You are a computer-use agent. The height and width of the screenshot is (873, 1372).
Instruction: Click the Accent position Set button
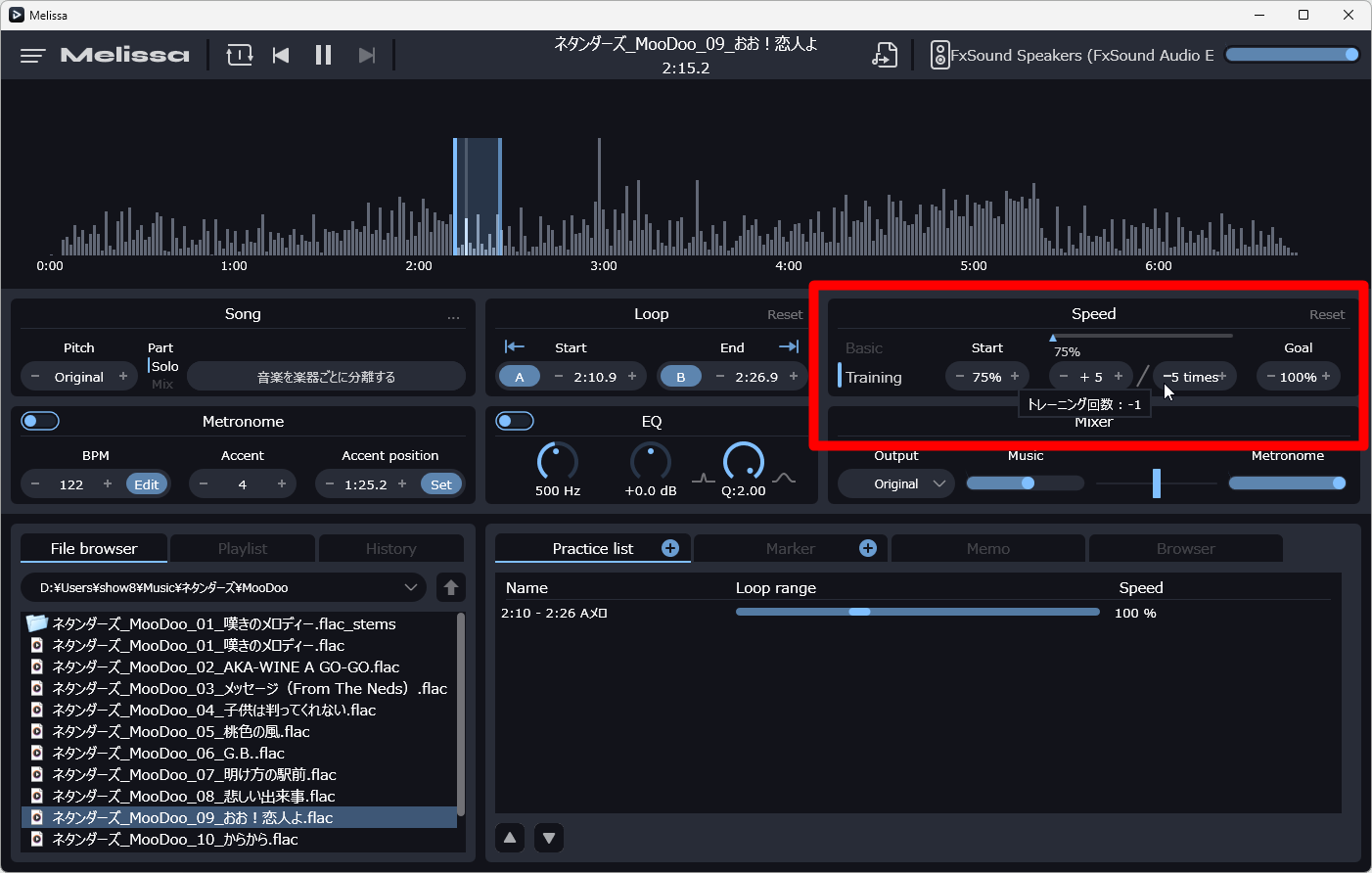[x=441, y=484]
